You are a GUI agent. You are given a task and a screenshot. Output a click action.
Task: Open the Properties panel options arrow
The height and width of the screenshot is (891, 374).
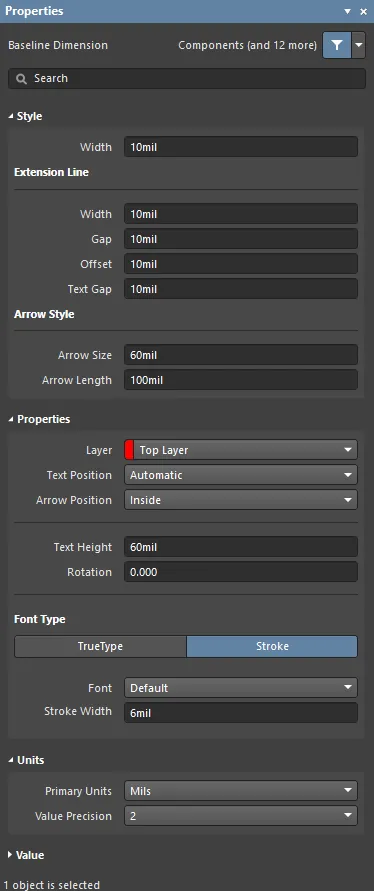click(348, 11)
